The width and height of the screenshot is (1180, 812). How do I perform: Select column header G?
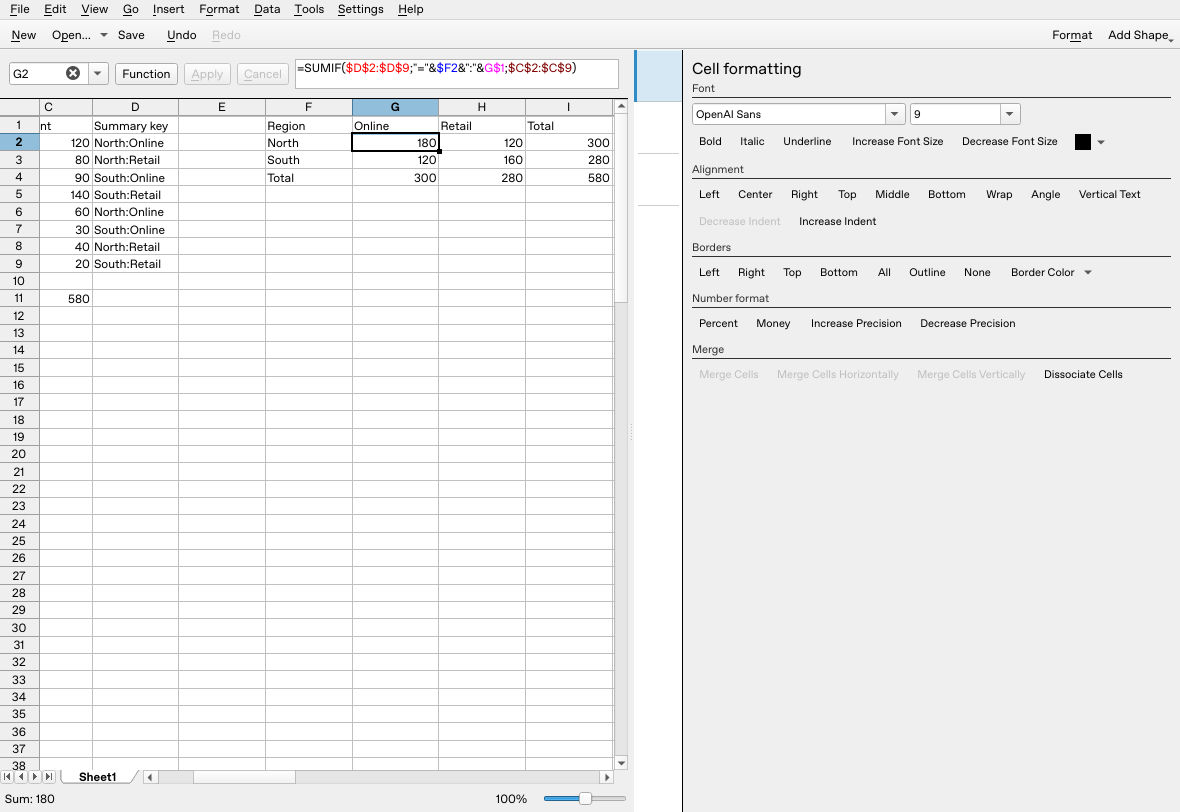pyautogui.click(x=395, y=107)
